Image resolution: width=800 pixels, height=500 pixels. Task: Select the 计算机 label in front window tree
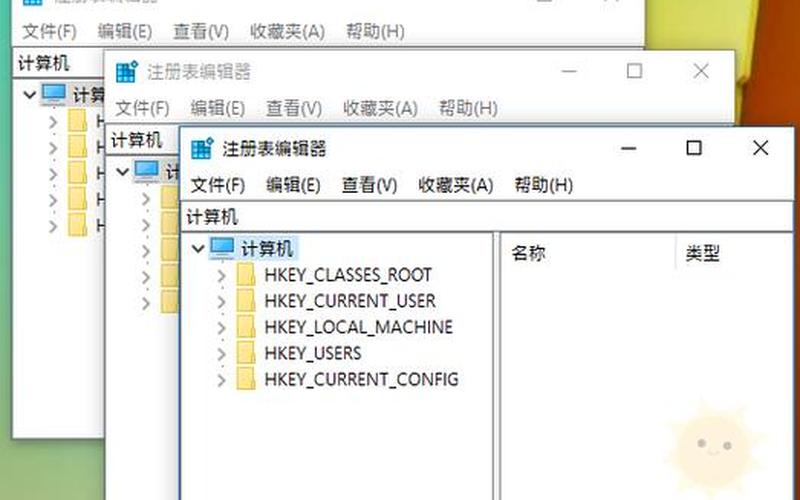point(267,249)
